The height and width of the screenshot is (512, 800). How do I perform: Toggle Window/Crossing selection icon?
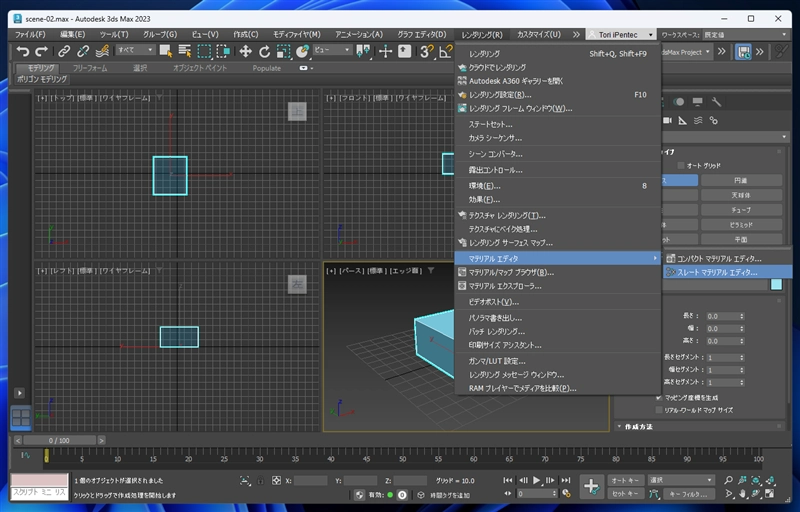(223, 51)
